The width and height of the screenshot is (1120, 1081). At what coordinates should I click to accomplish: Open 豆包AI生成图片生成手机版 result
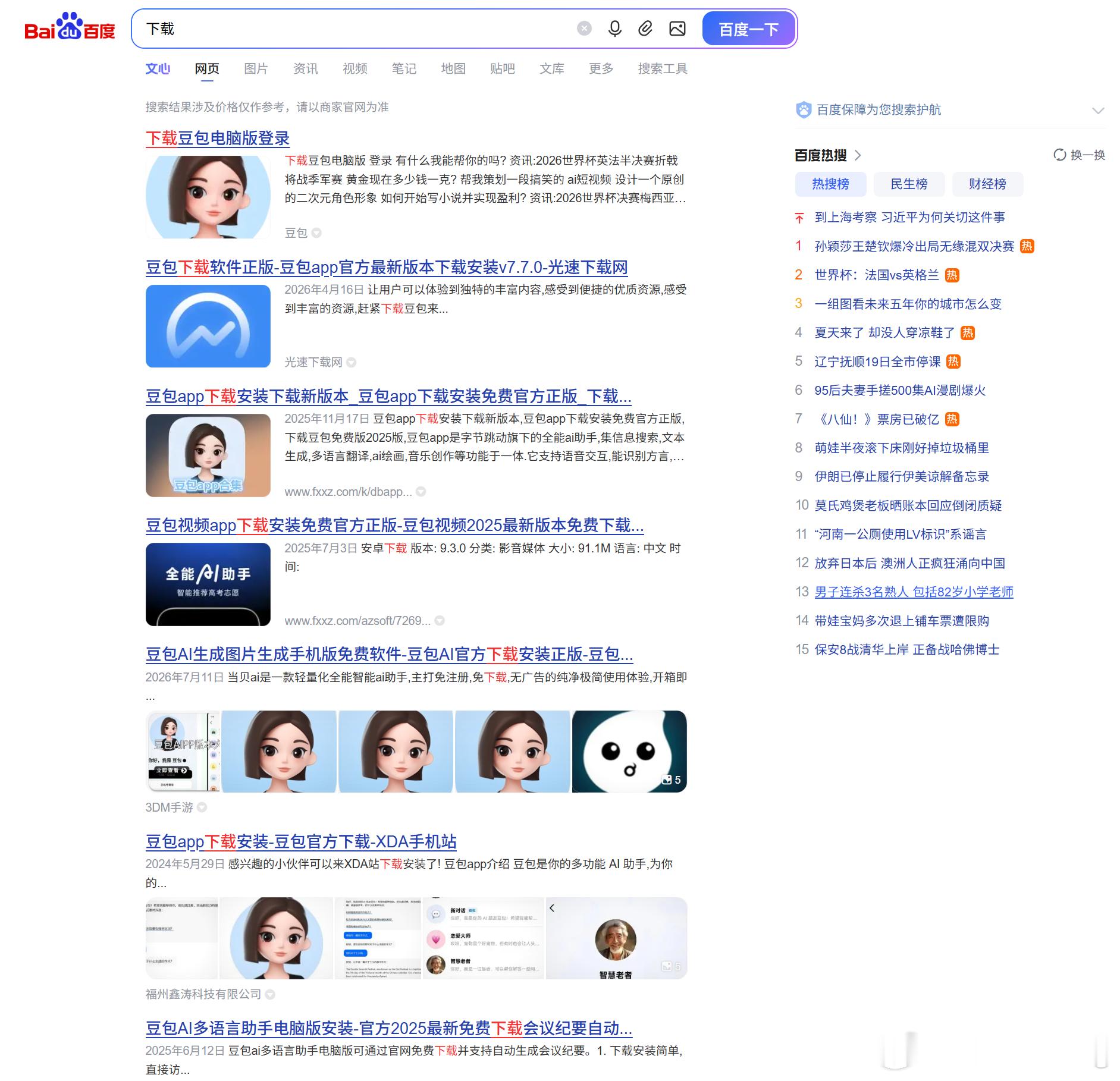pos(390,655)
